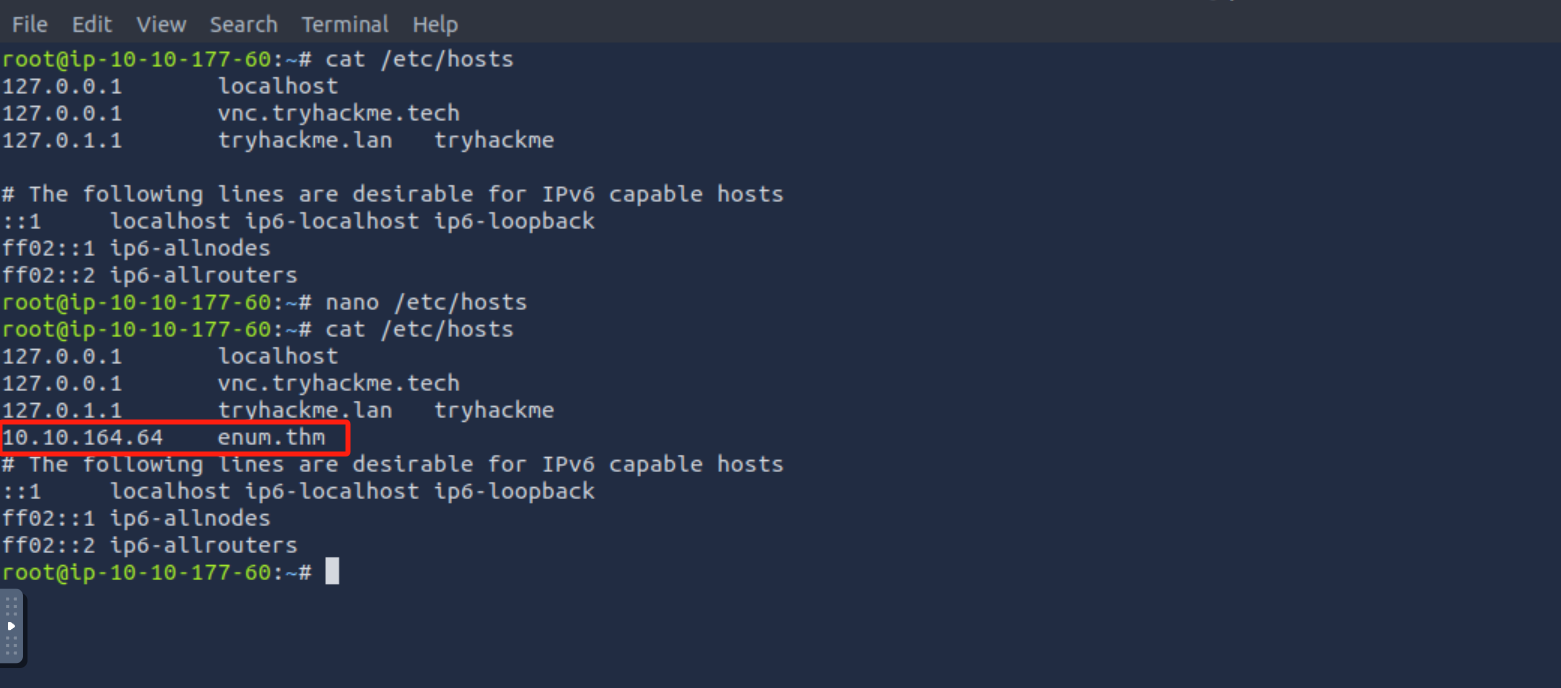Image resolution: width=1561 pixels, height=688 pixels.
Task: Click the first vnc.tryhackme.tech hostname
Action: 339,113
